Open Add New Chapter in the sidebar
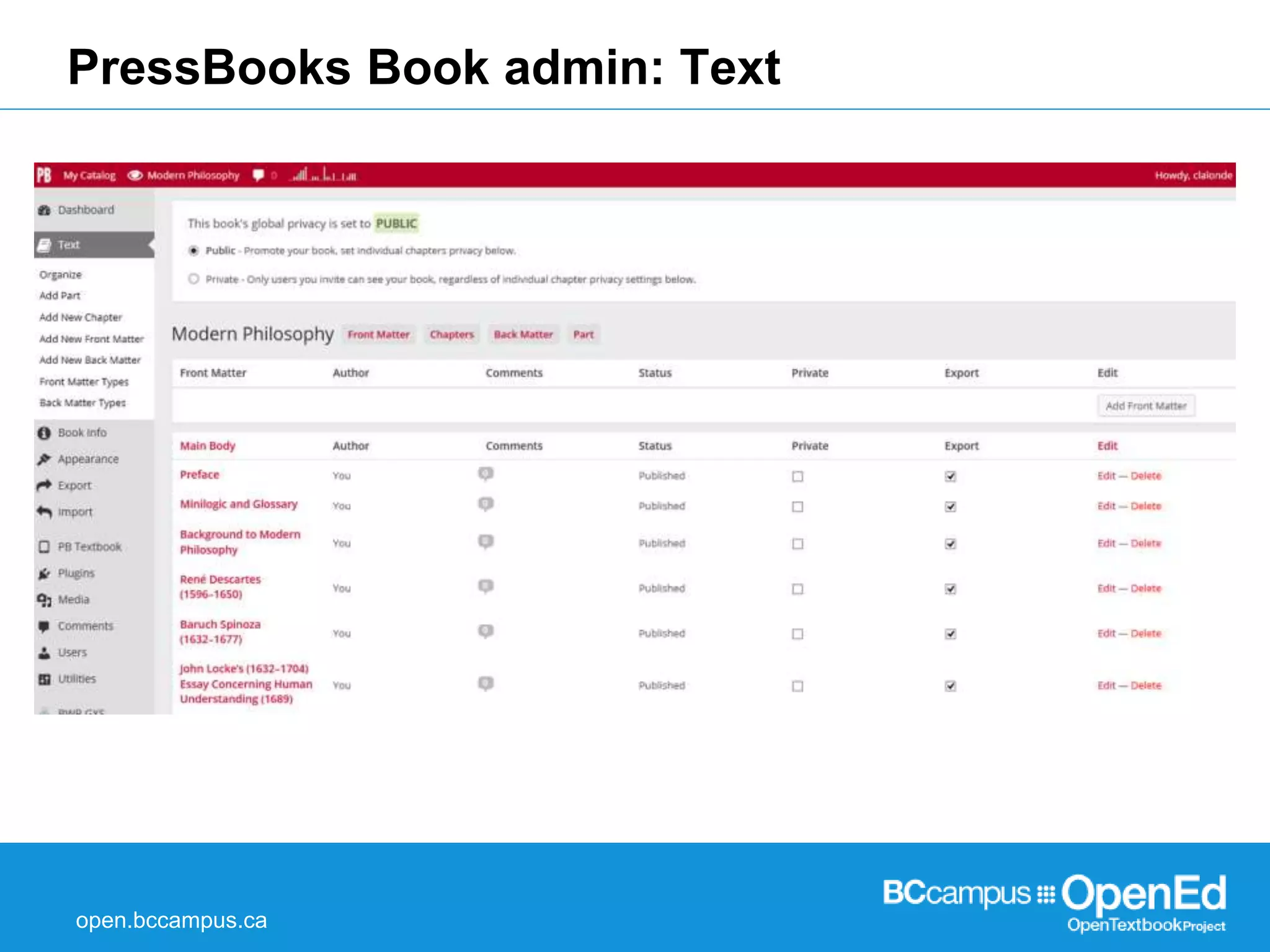The width and height of the screenshot is (1270, 952). 81,317
